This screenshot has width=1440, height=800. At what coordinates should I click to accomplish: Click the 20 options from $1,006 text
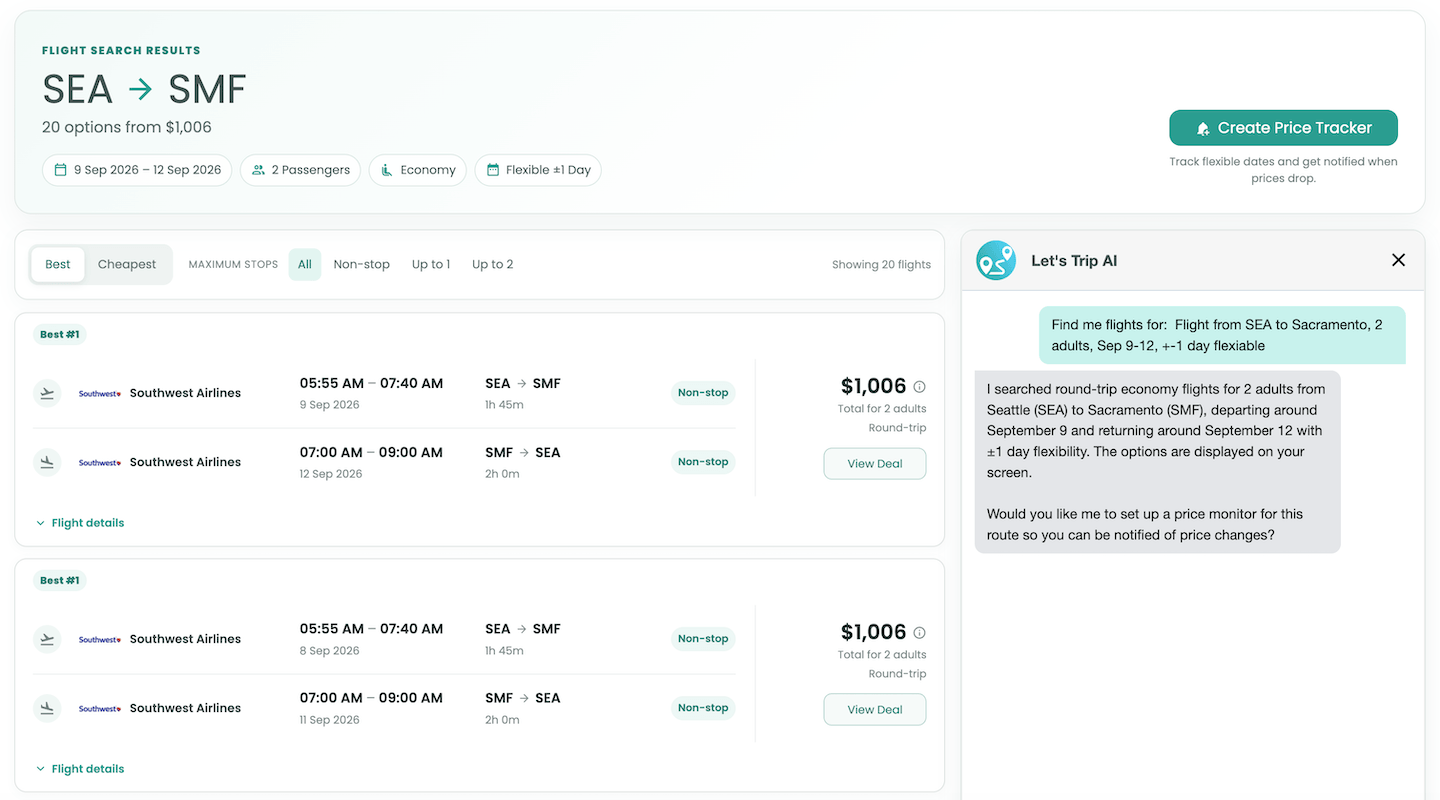[127, 127]
